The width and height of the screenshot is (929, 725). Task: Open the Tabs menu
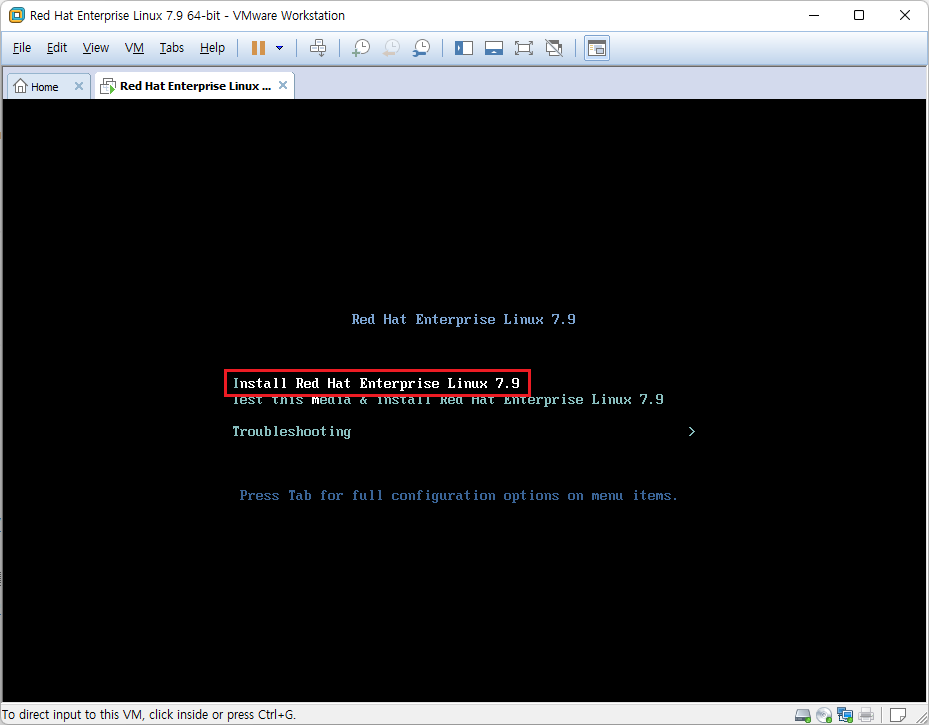pyautogui.click(x=172, y=48)
